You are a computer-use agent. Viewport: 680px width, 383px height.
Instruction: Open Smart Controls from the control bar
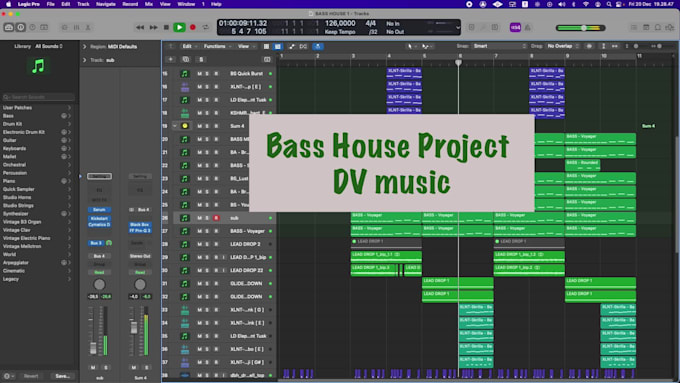click(x=64, y=27)
